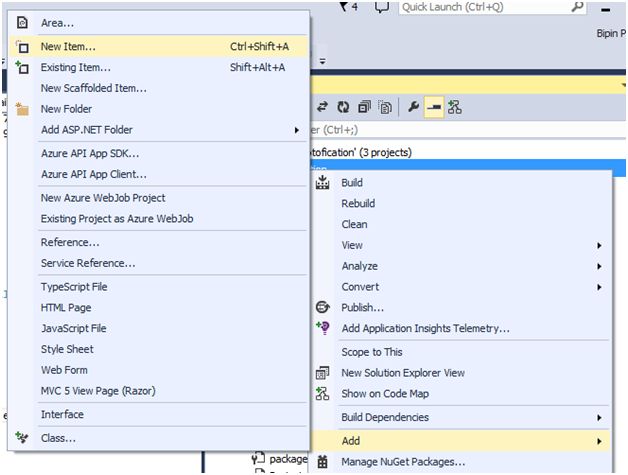
Task: Click the Show All Files toolbar icon
Action: (x=385, y=107)
